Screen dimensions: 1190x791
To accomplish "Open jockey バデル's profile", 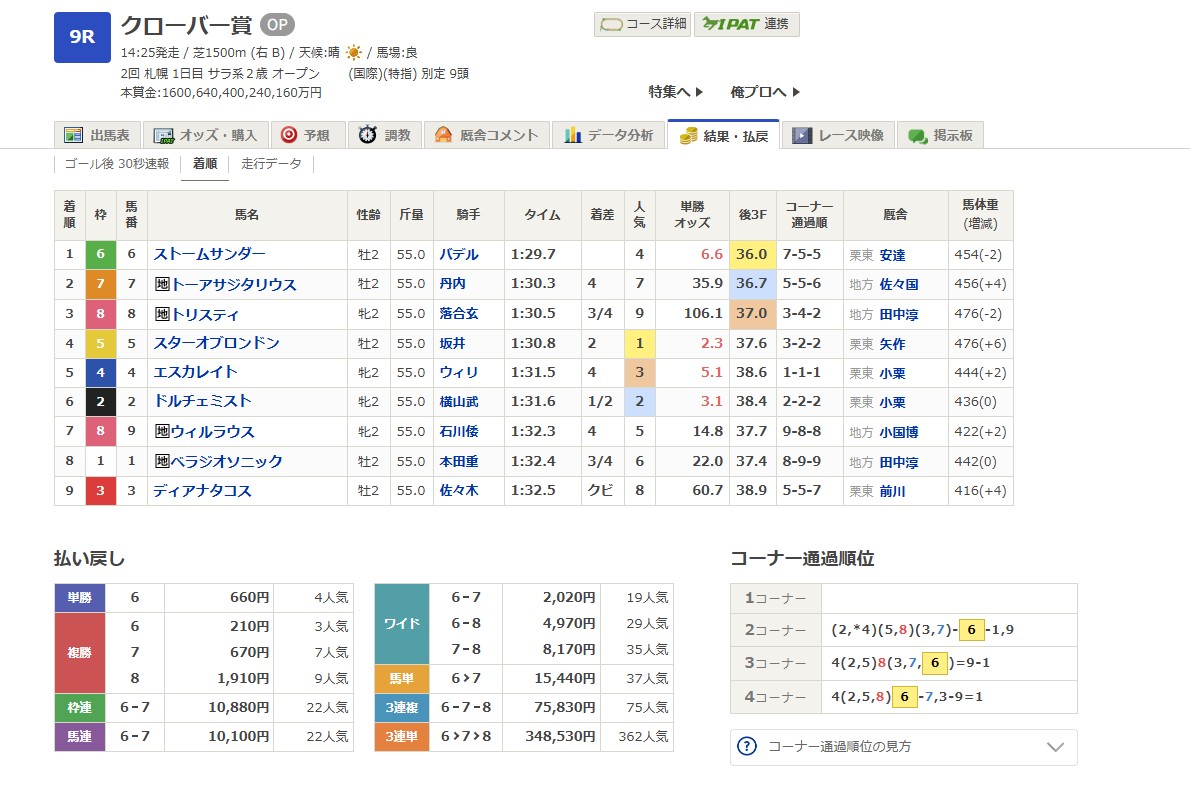I will [x=458, y=254].
